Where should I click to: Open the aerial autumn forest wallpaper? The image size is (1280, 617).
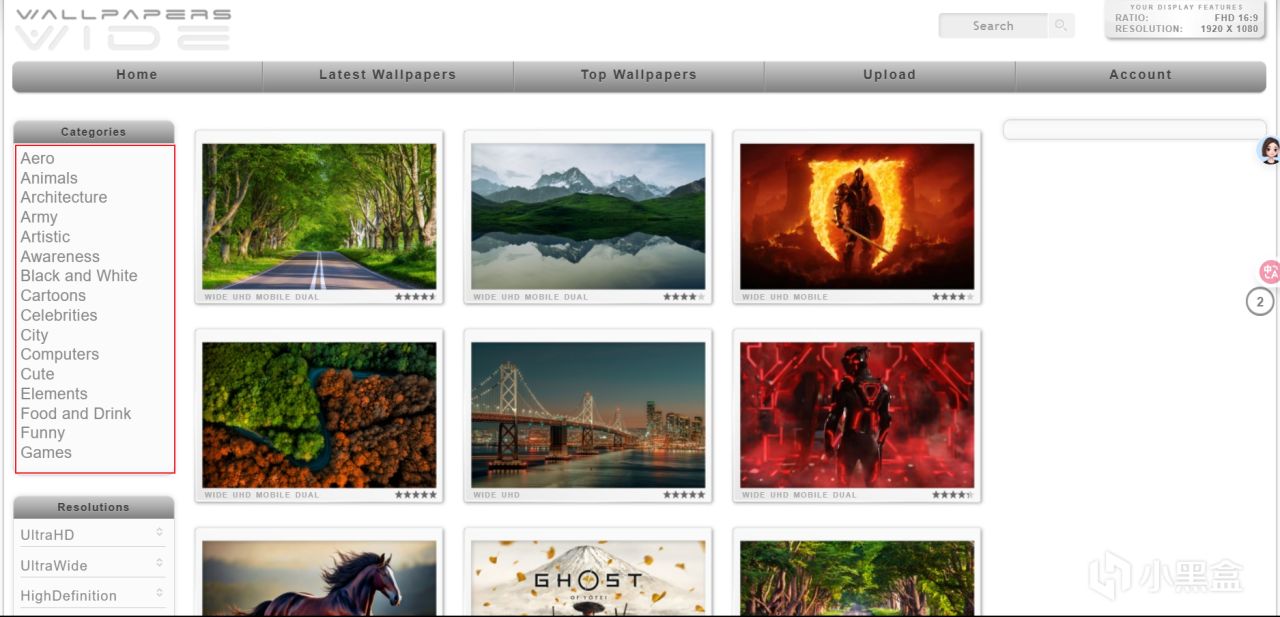[x=319, y=415]
